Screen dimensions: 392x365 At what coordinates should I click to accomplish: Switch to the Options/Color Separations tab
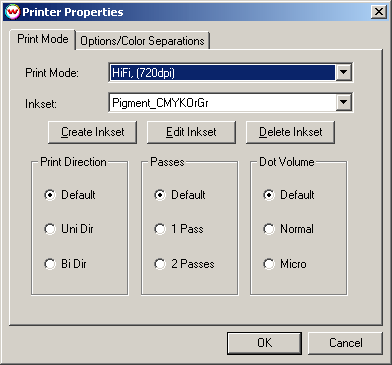(142, 41)
